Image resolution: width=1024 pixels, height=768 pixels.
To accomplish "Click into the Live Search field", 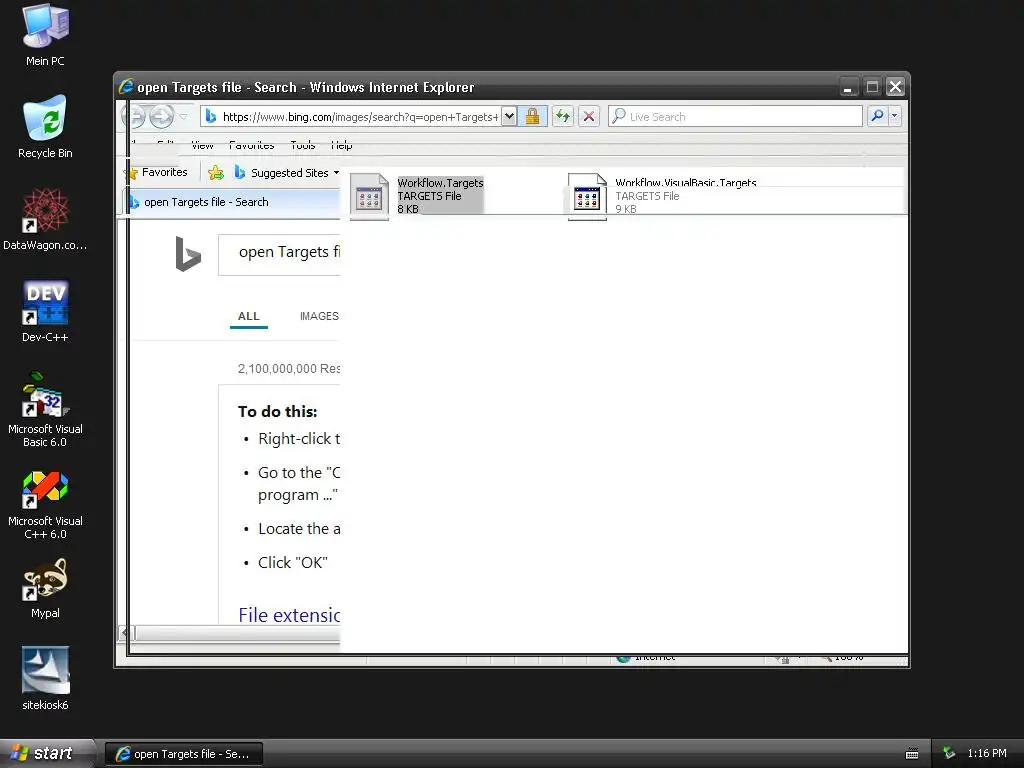I will (735, 116).
